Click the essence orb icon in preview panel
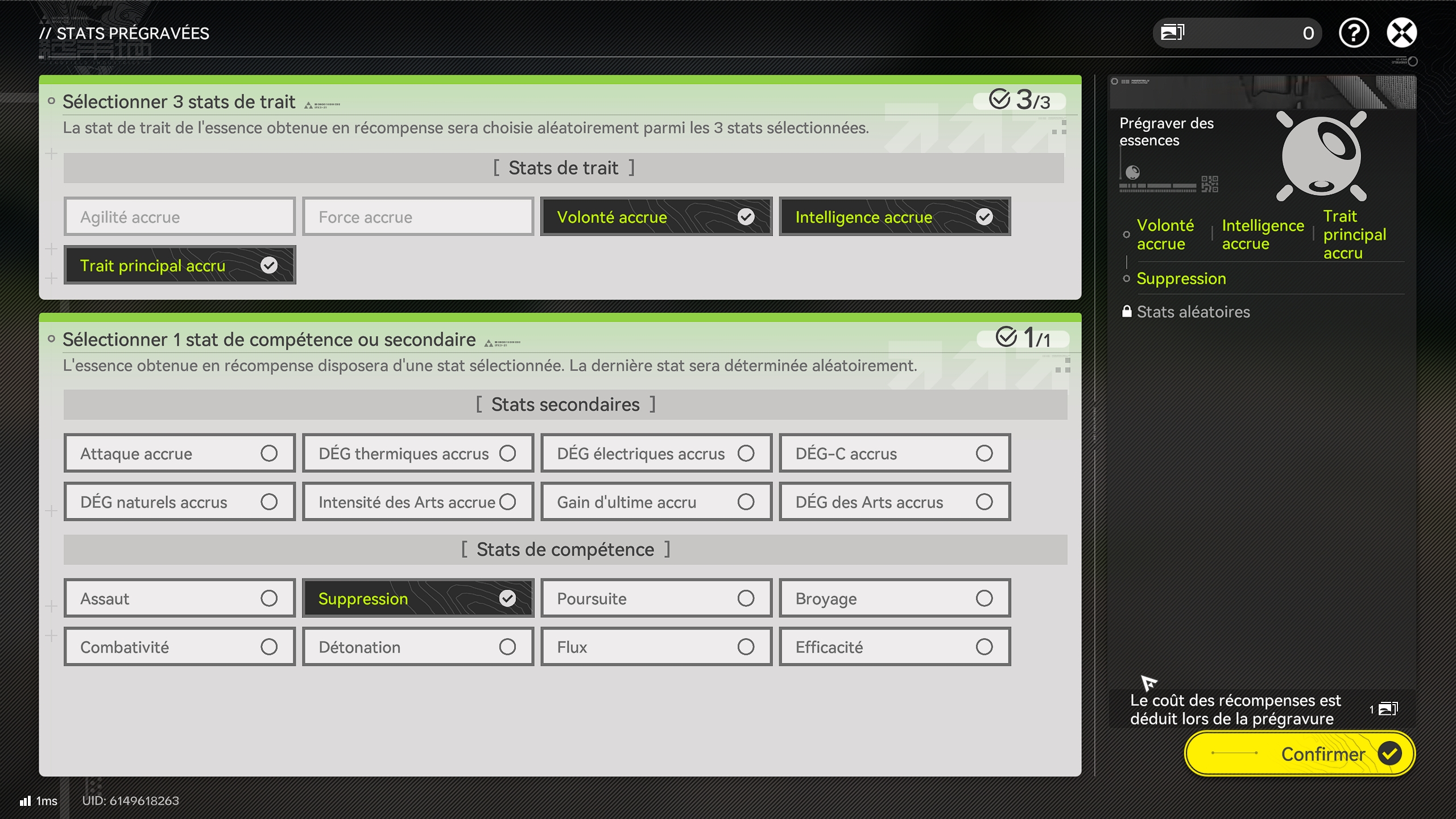This screenshot has width=1456, height=819. (1321, 156)
